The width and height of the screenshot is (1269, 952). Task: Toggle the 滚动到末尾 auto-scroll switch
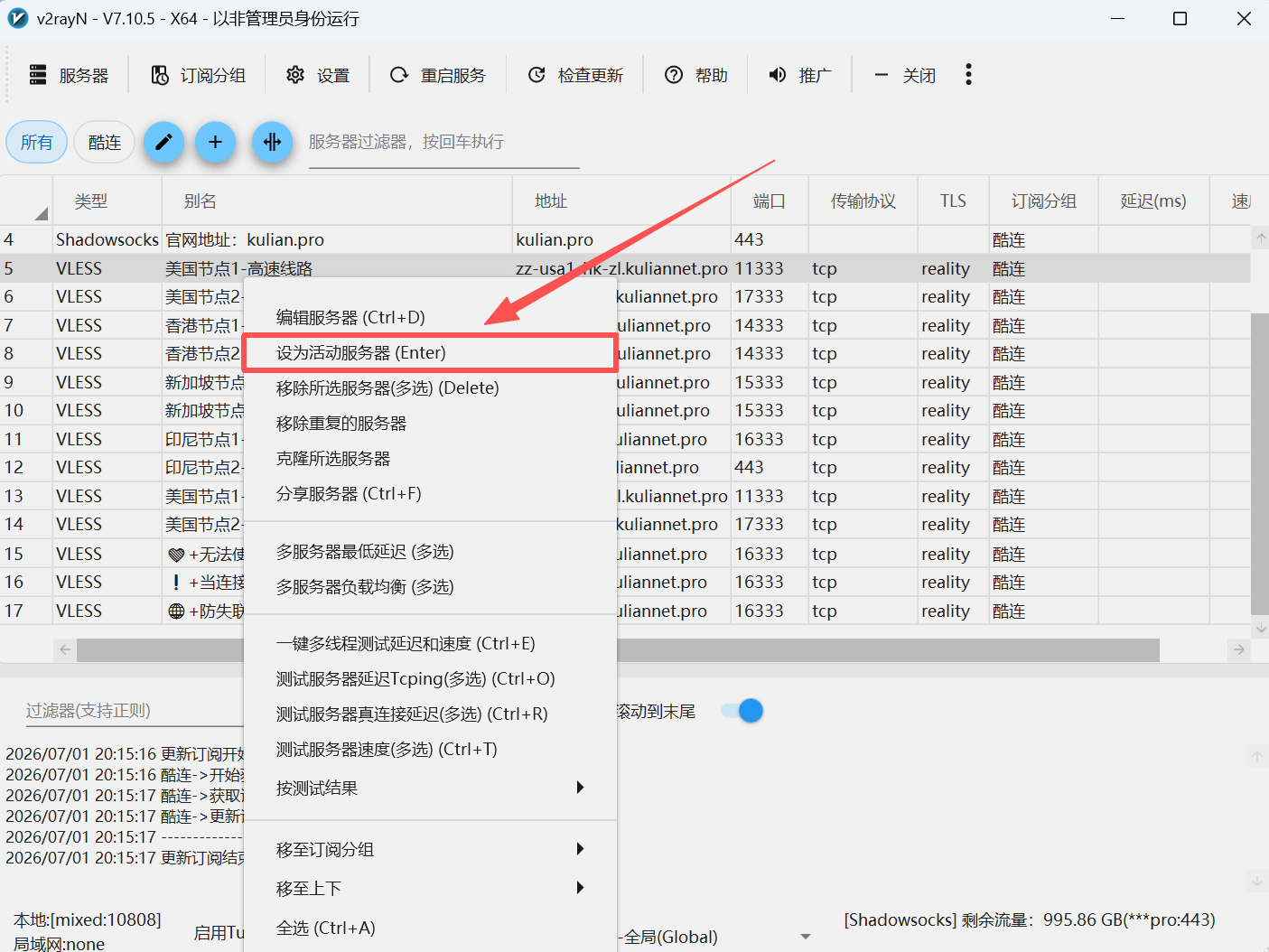pos(742,711)
